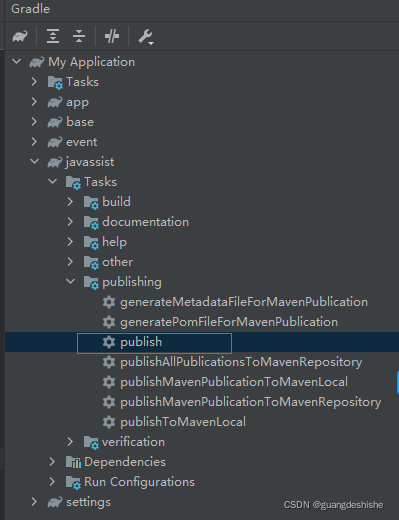Image resolution: width=399 pixels, height=520 pixels.
Task: Expand the Dependencies node
Action: pos(52,462)
